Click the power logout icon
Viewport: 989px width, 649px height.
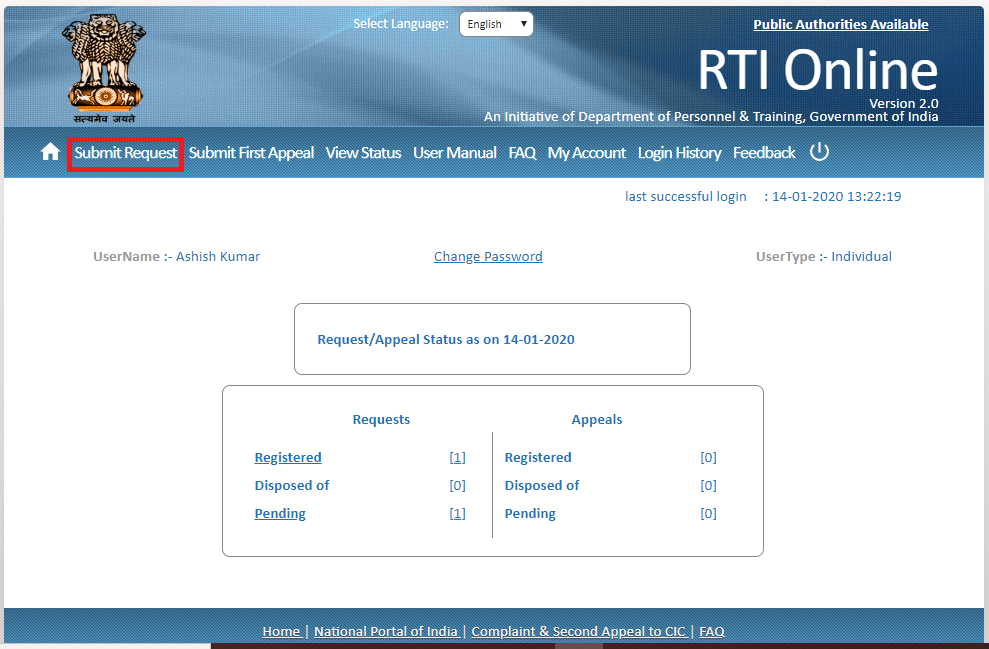coord(819,151)
